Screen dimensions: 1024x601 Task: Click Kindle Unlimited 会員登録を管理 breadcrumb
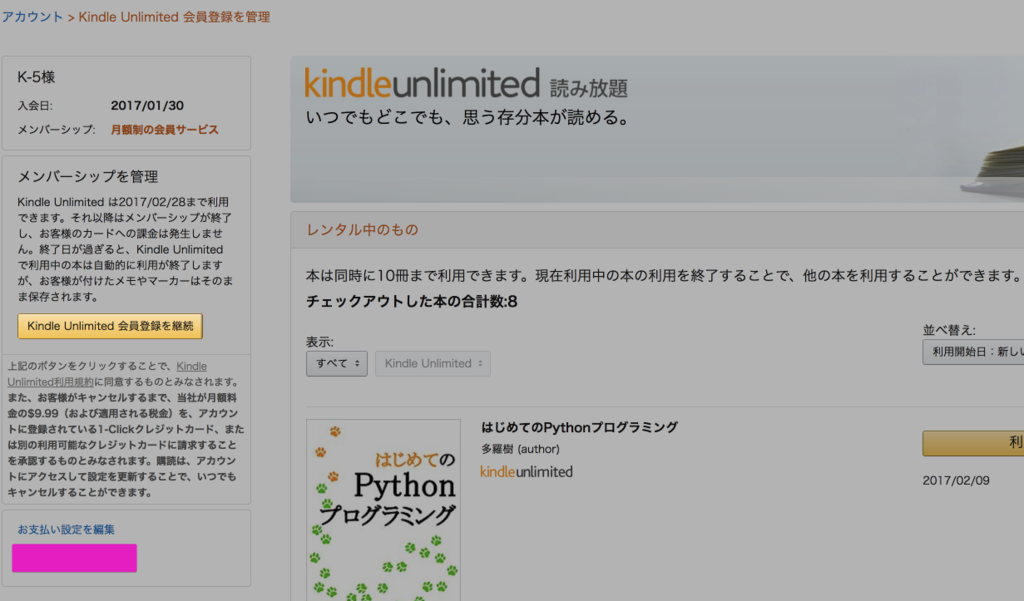174,17
